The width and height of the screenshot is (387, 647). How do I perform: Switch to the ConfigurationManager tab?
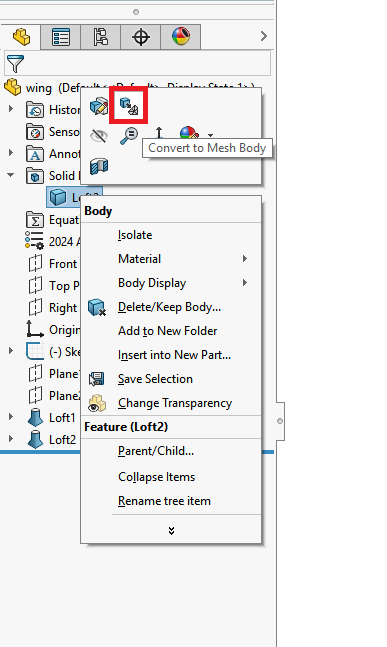click(101, 37)
